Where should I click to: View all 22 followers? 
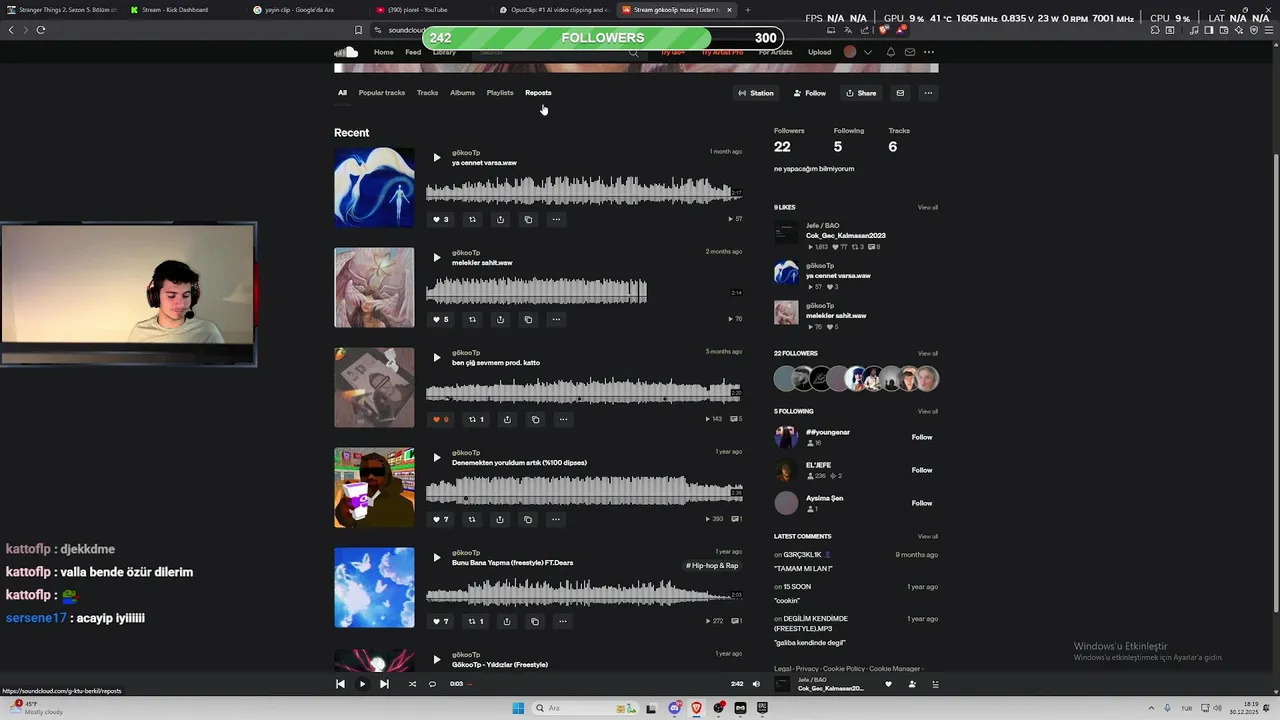tap(928, 353)
